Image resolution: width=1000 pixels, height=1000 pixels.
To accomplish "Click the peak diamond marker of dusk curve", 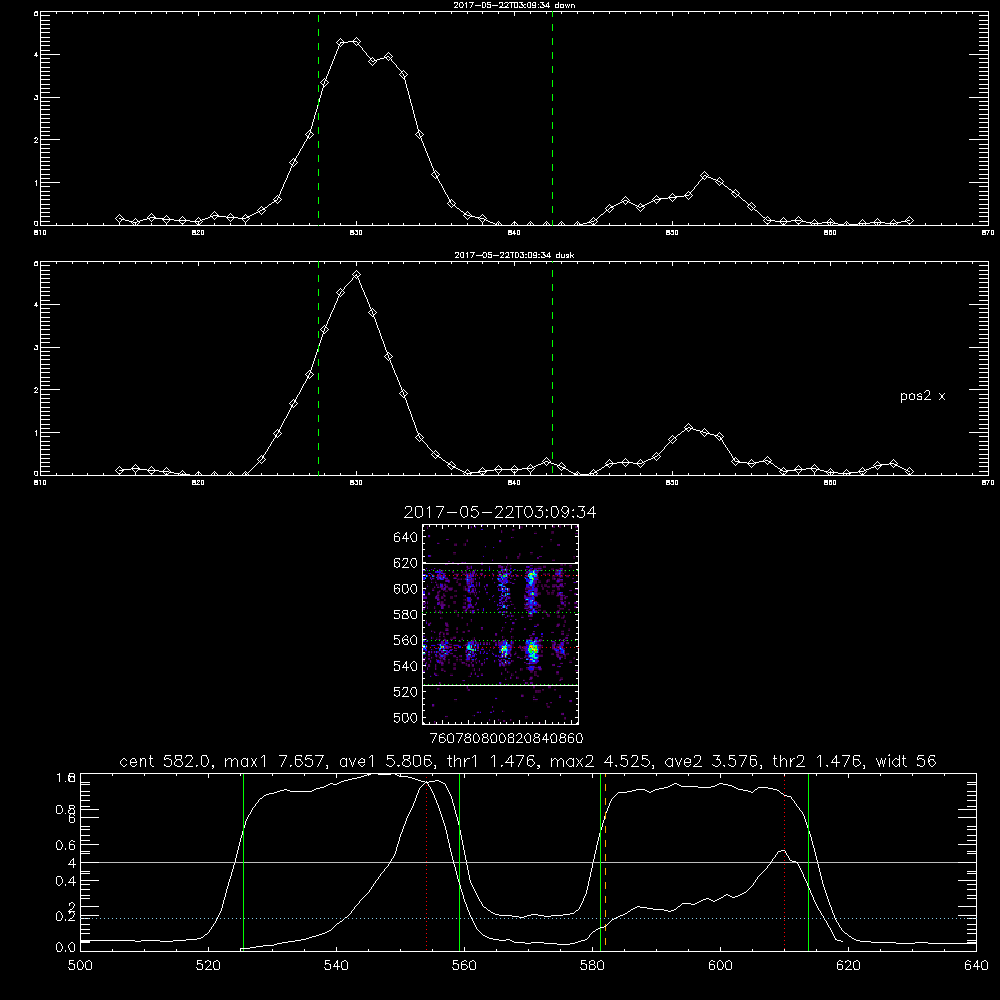I will (357, 274).
